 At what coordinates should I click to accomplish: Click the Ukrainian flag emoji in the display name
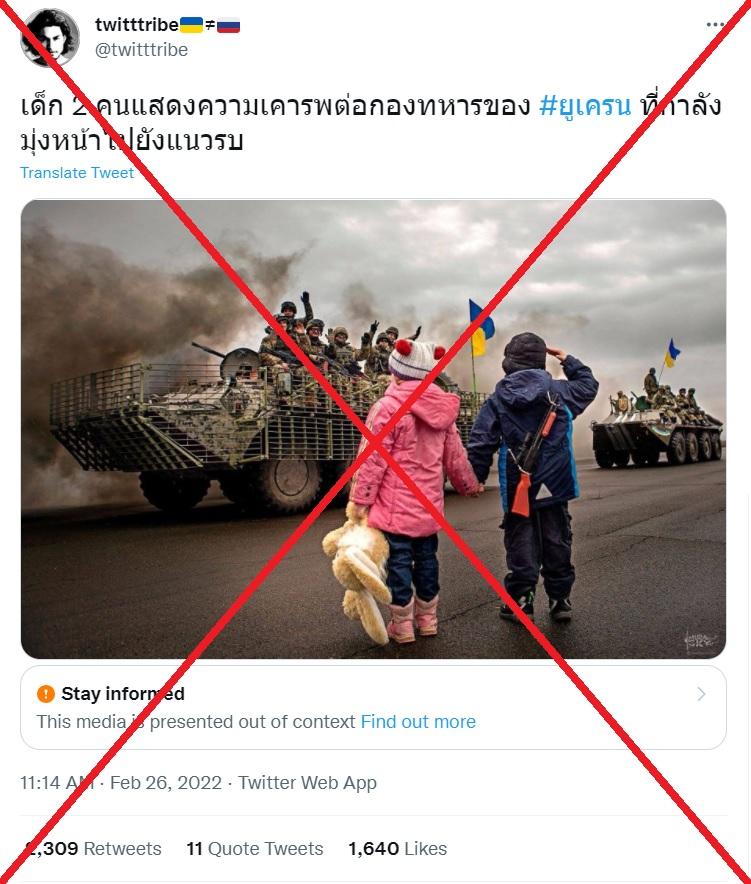click(191, 25)
